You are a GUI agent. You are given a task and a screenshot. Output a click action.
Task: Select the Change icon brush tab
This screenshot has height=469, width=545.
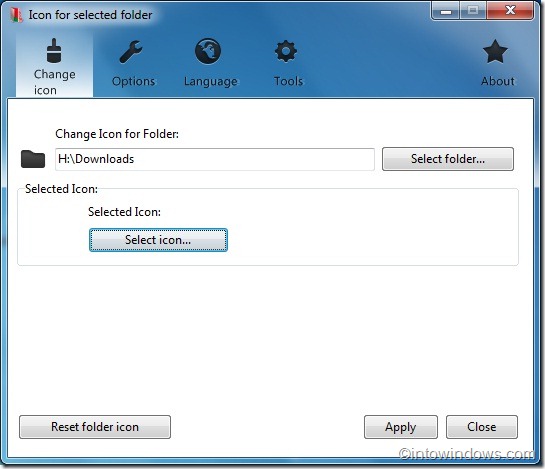[x=54, y=66]
